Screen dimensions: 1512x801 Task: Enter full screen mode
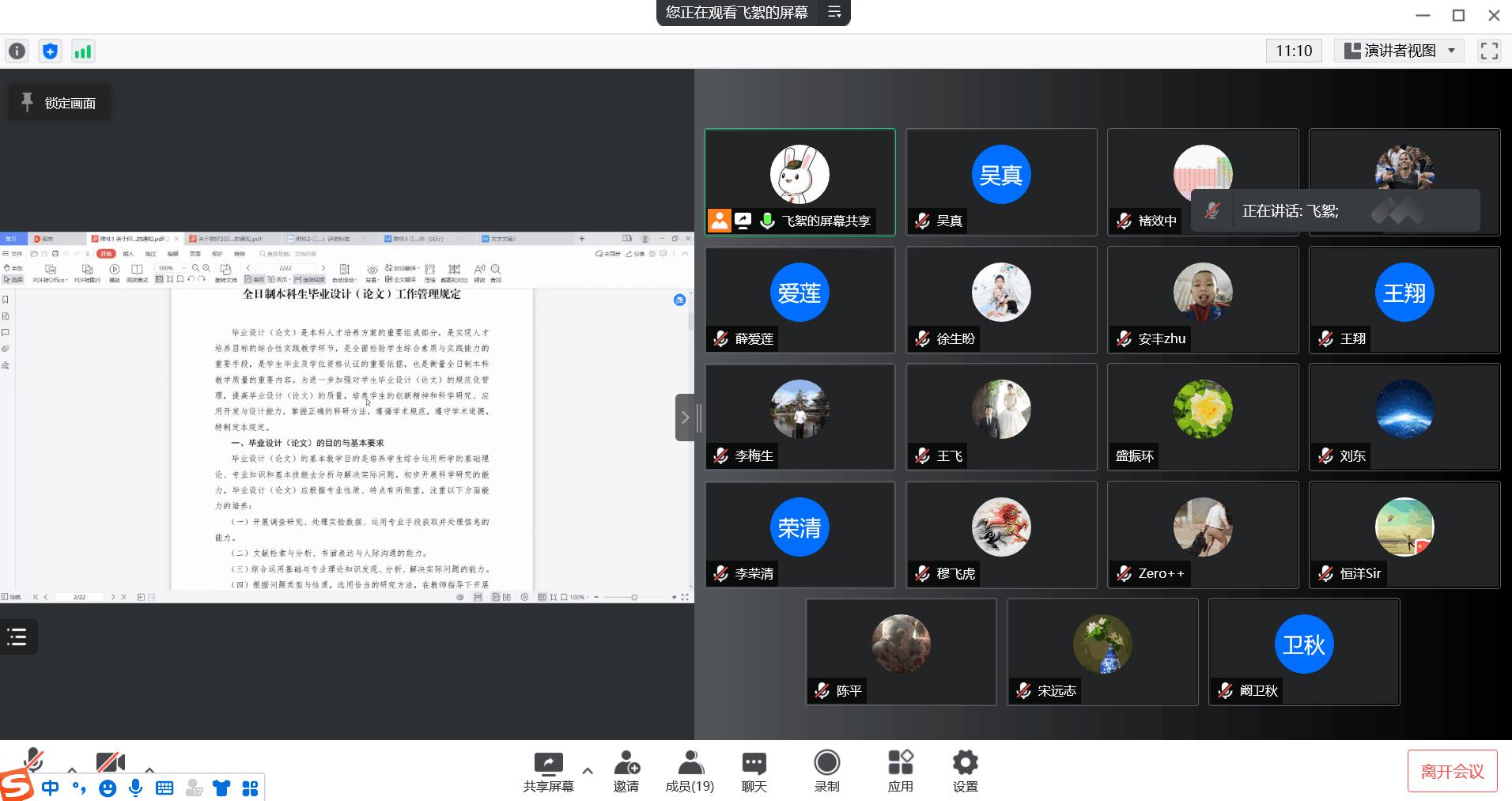coord(1489,51)
